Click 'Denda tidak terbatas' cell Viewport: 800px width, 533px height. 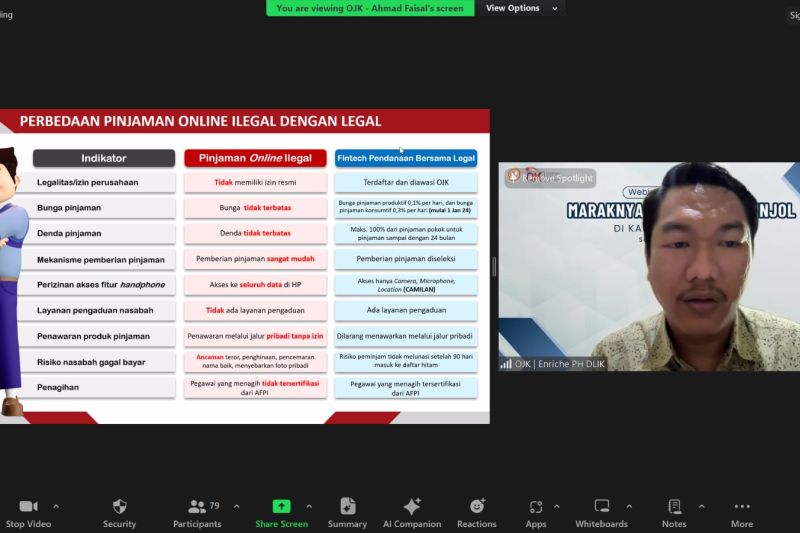pos(255,233)
